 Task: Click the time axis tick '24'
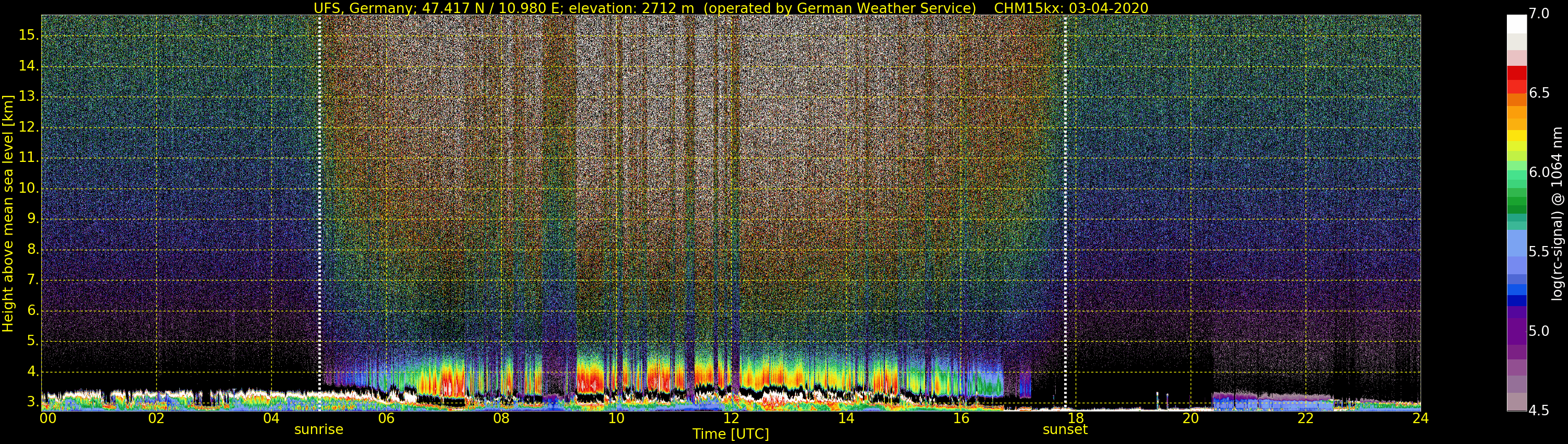(1420, 418)
